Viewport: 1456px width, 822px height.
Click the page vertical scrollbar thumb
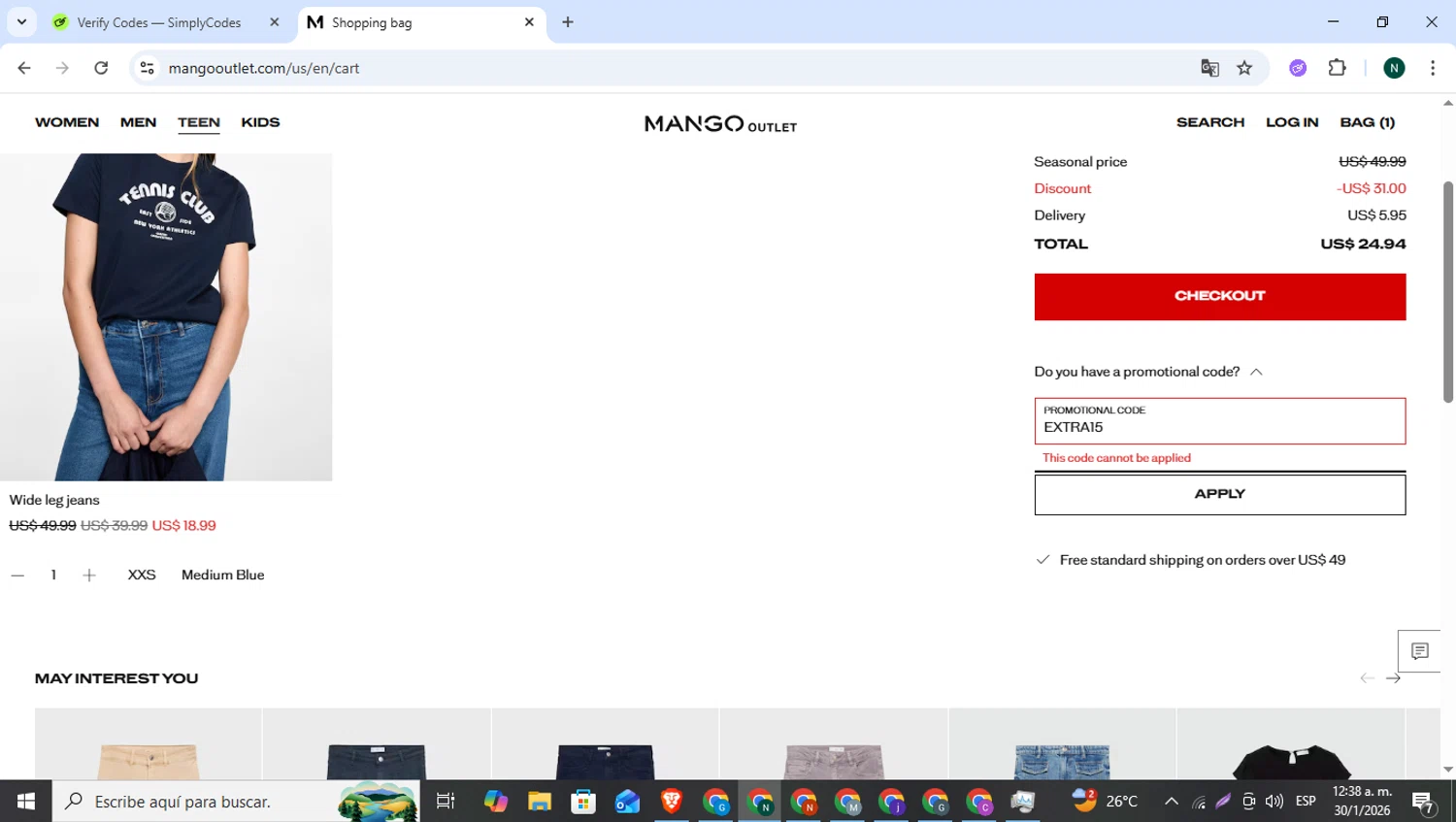(x=1448, y=291)
